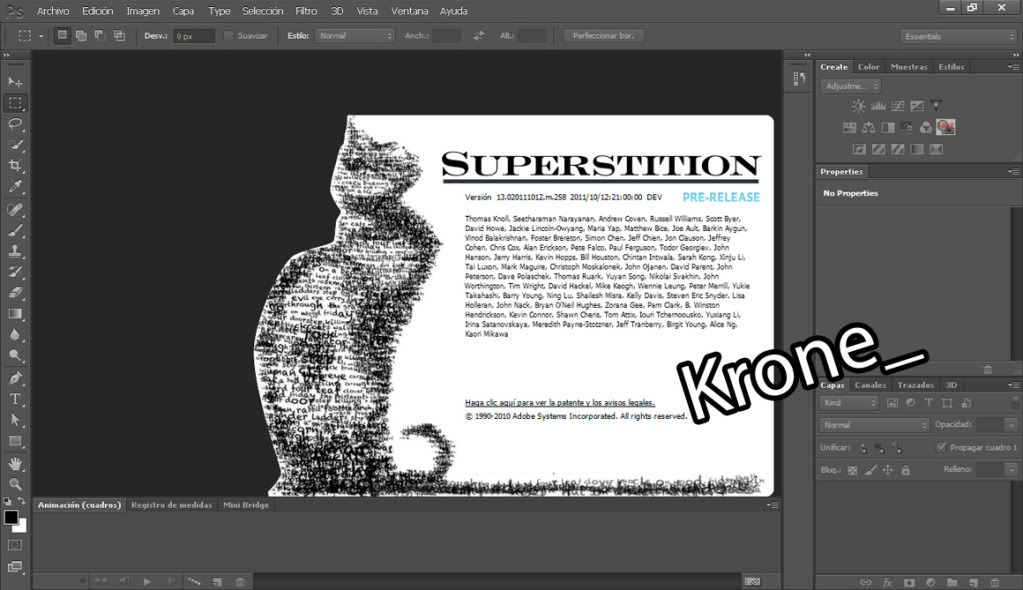The width and height of the screenshot is (1023, 590).
Task: Open the Opacidad slider arrow
Action: tap(1011, 425)
